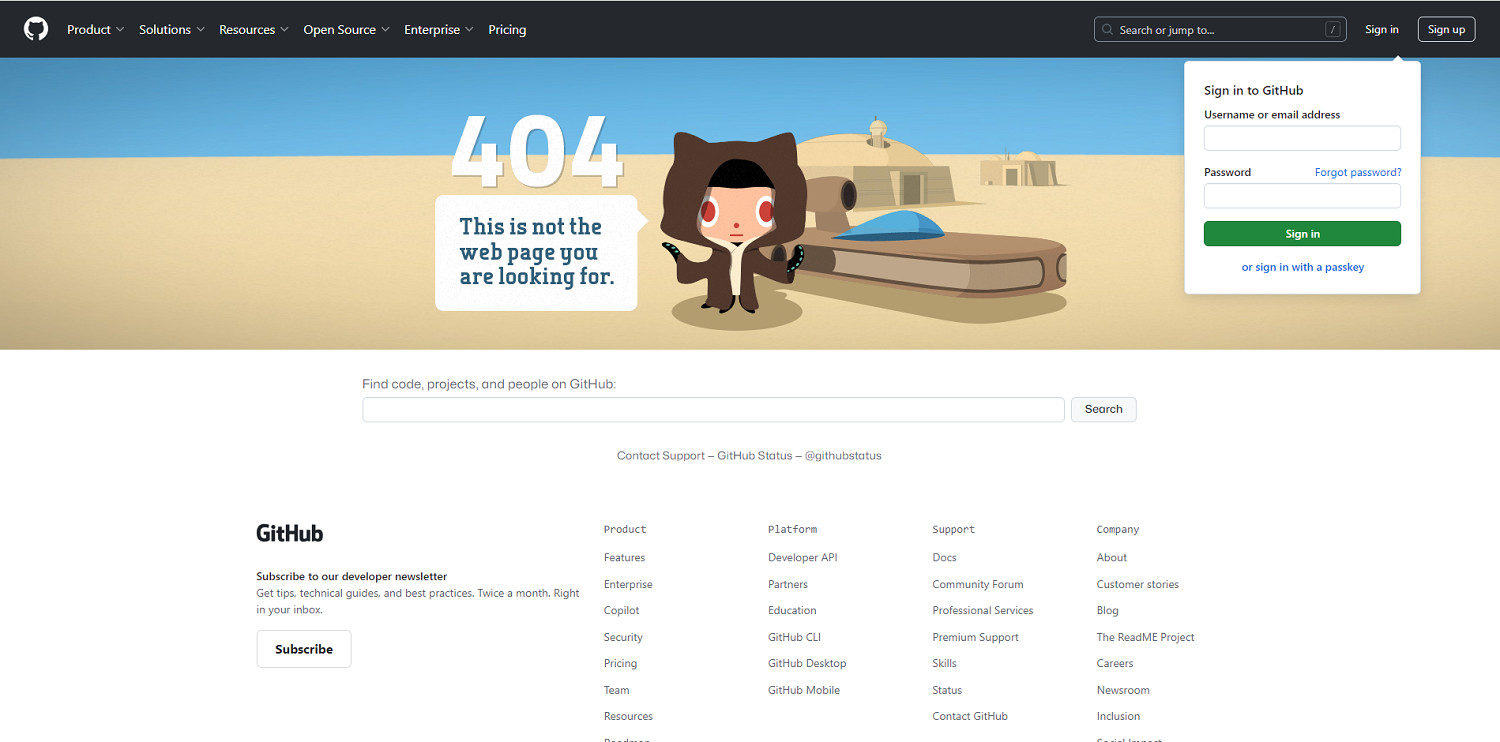Show the Enterprise dropdown menu
Image resolution: width=1500 pixels, height=742 pixels.
(x=438, y=30)
